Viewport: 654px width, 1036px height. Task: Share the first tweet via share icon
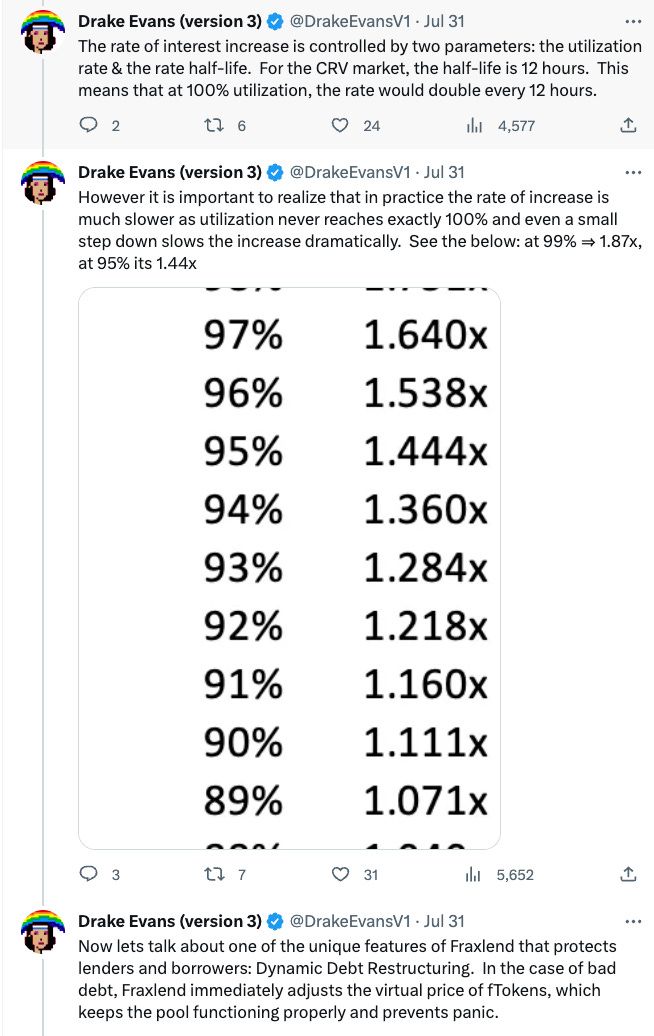tap(628, 125)
